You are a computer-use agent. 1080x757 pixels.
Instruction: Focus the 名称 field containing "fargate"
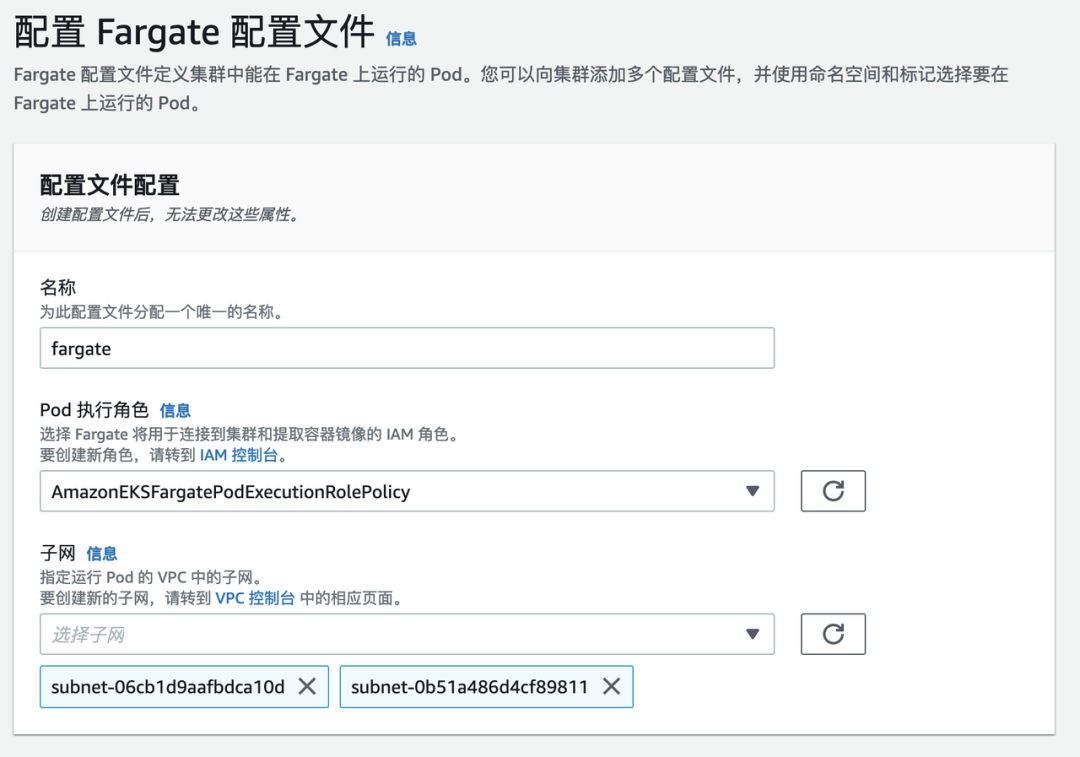pos(407,349)
